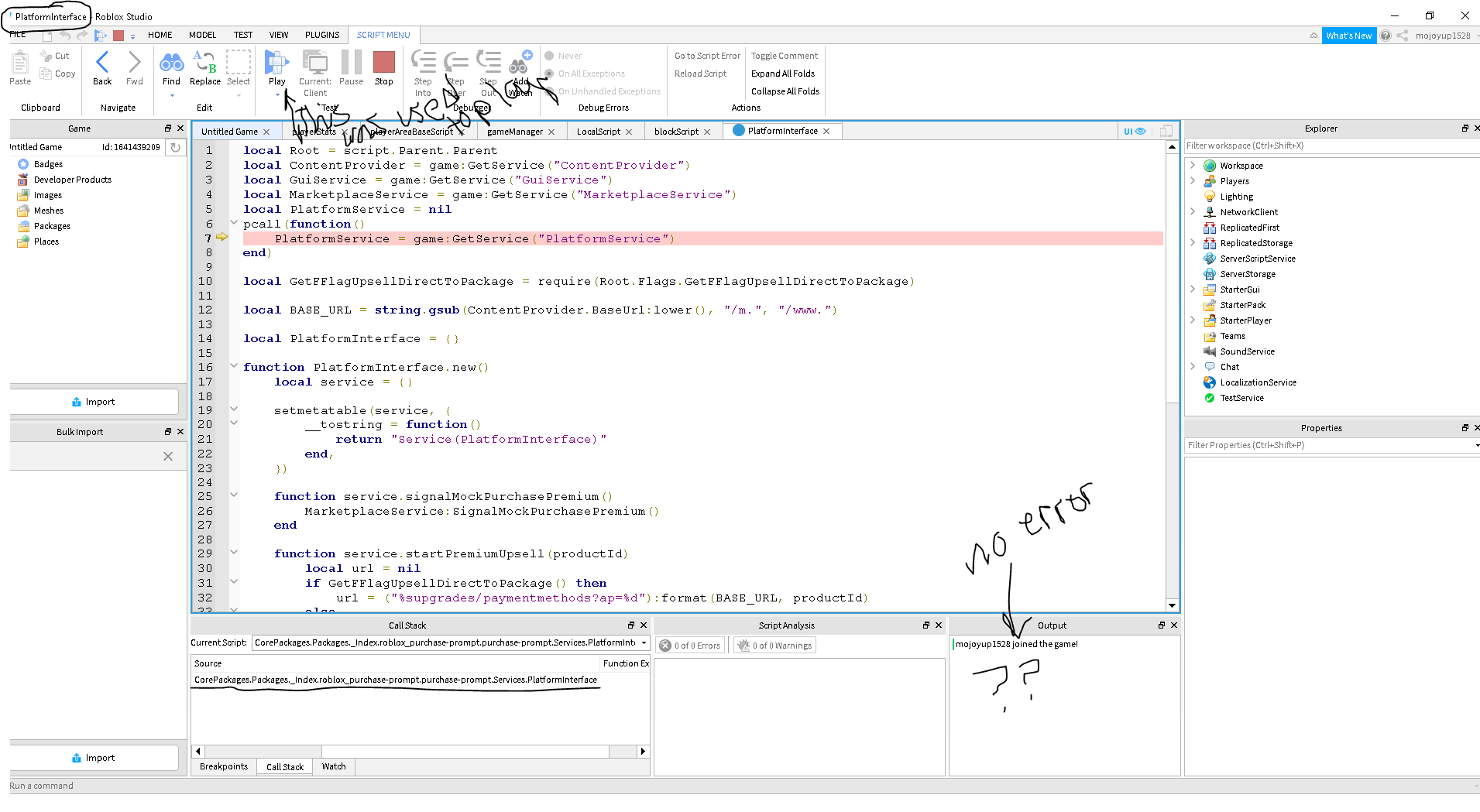Click Reload Script
The width and height of the screenshot is (1480, 812).
(x=700, y=74)
